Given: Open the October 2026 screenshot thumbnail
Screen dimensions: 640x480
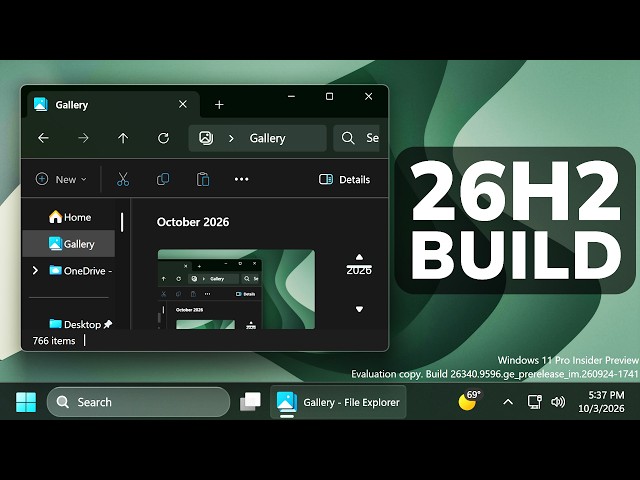Looking at the screenshot, I should point(236,289).
